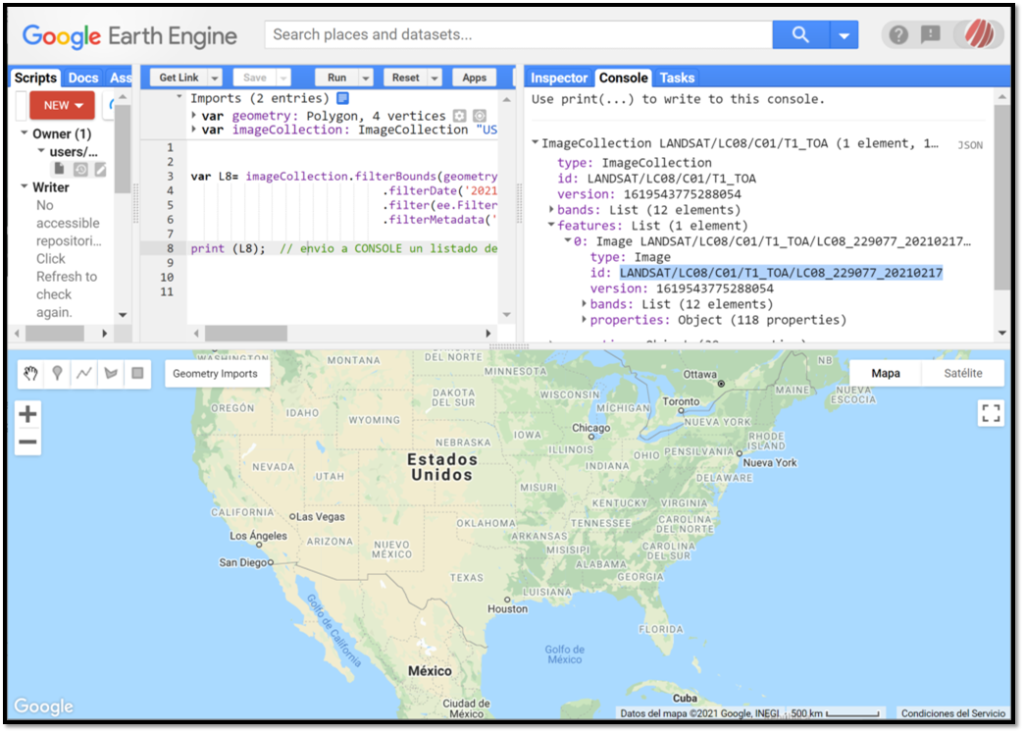
Task: Click "type: Image" console row
Action: click(630, 257)
